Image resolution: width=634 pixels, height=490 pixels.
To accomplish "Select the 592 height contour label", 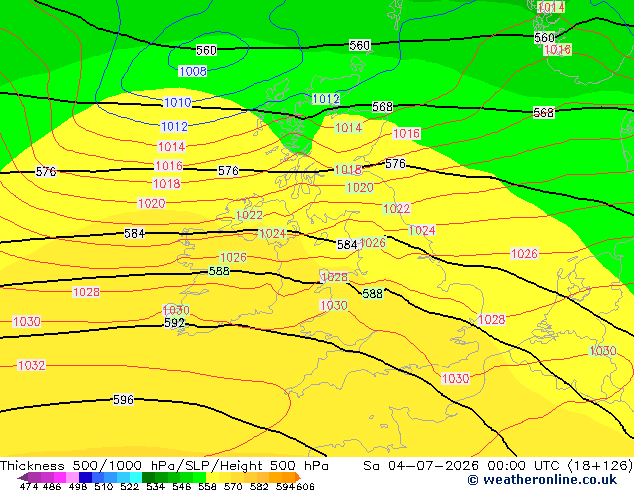I will (174, 323).
